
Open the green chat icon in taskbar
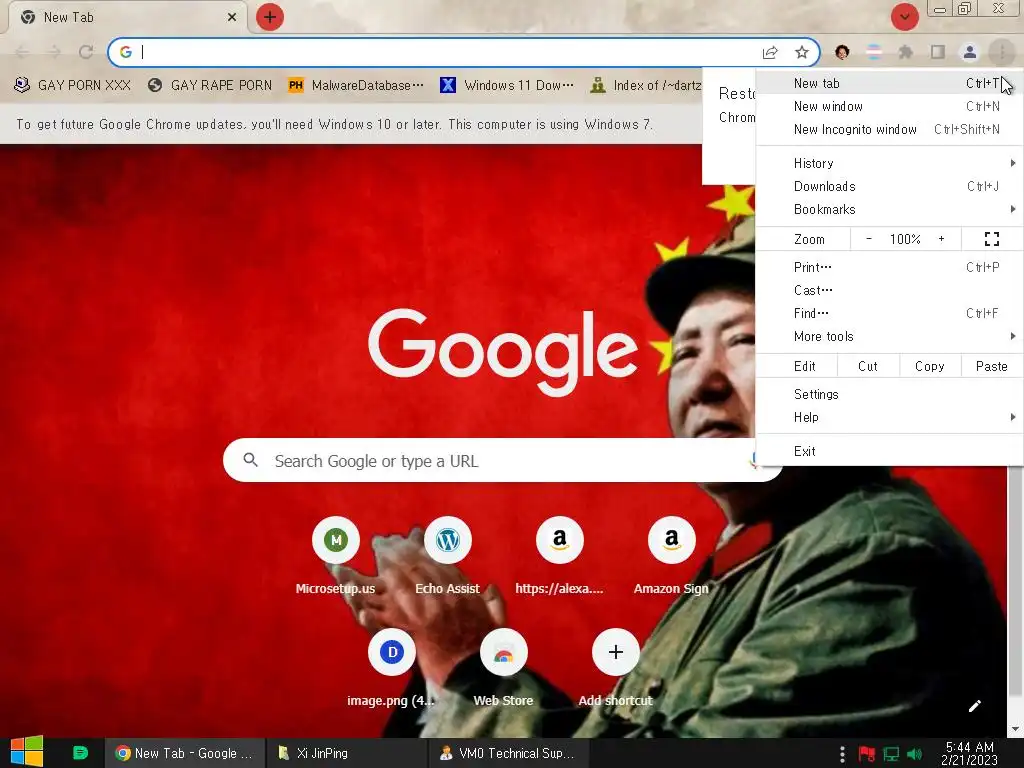click(80, 753)
